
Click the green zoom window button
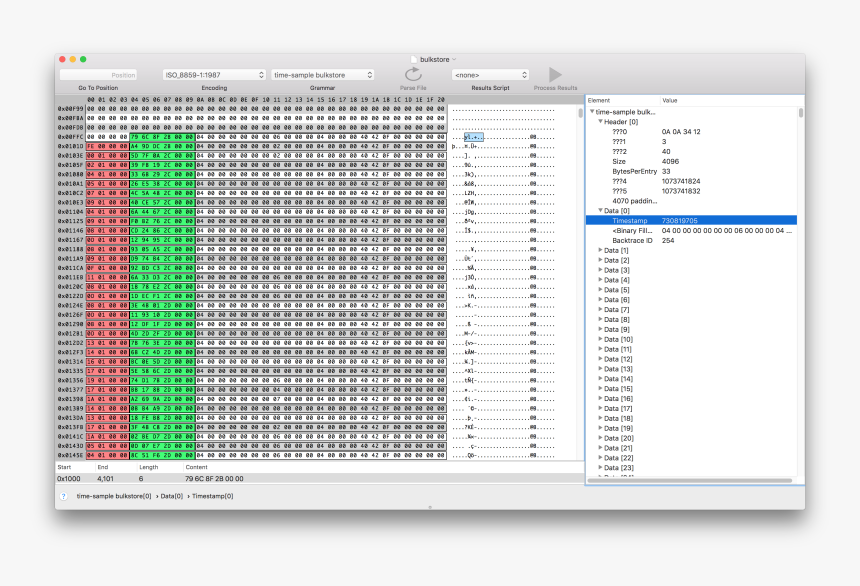pos(83,59)
